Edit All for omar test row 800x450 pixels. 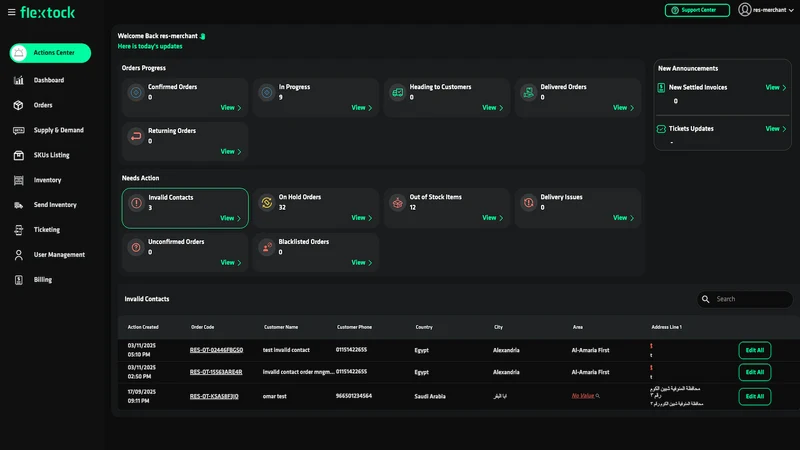(x=755, y=396)
